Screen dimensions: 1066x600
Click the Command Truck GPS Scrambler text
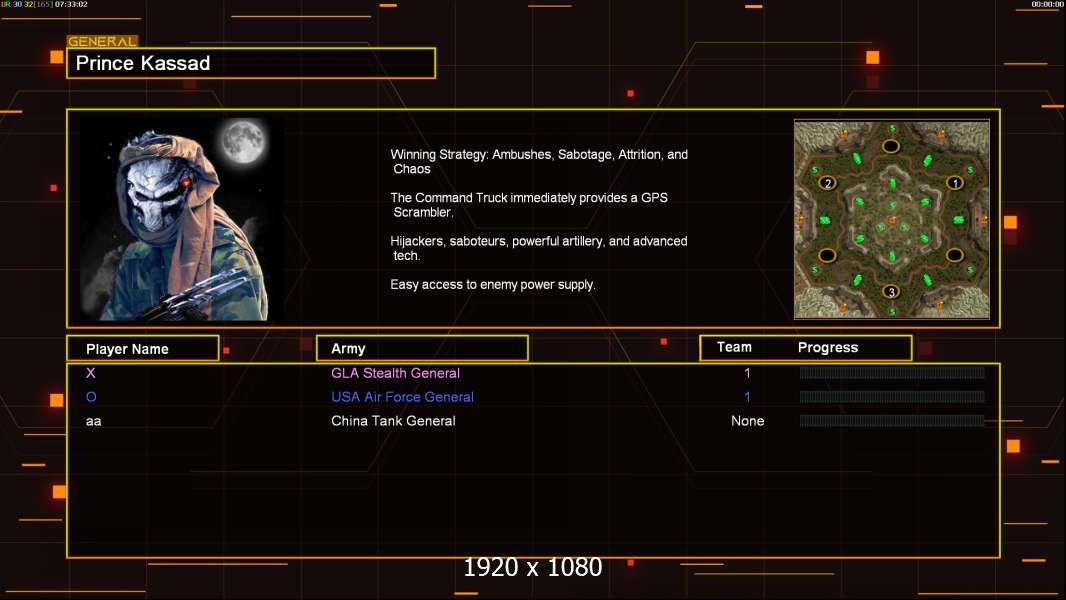click(529, 205)
